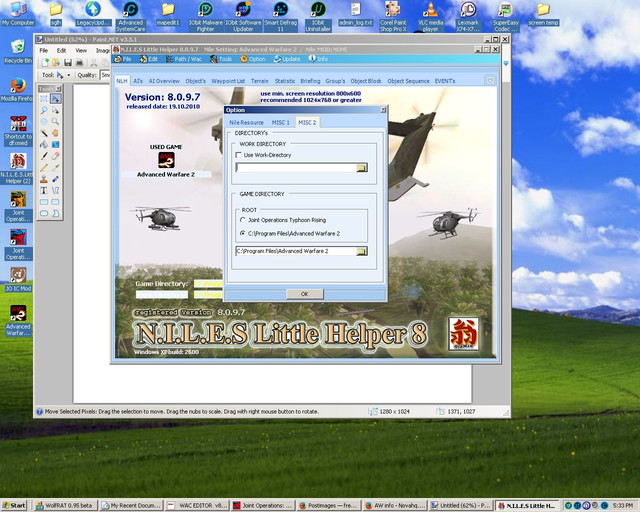Open the Update menu in Little Helper
Viewport: 640px width, 512px height.
pos(287,59)
